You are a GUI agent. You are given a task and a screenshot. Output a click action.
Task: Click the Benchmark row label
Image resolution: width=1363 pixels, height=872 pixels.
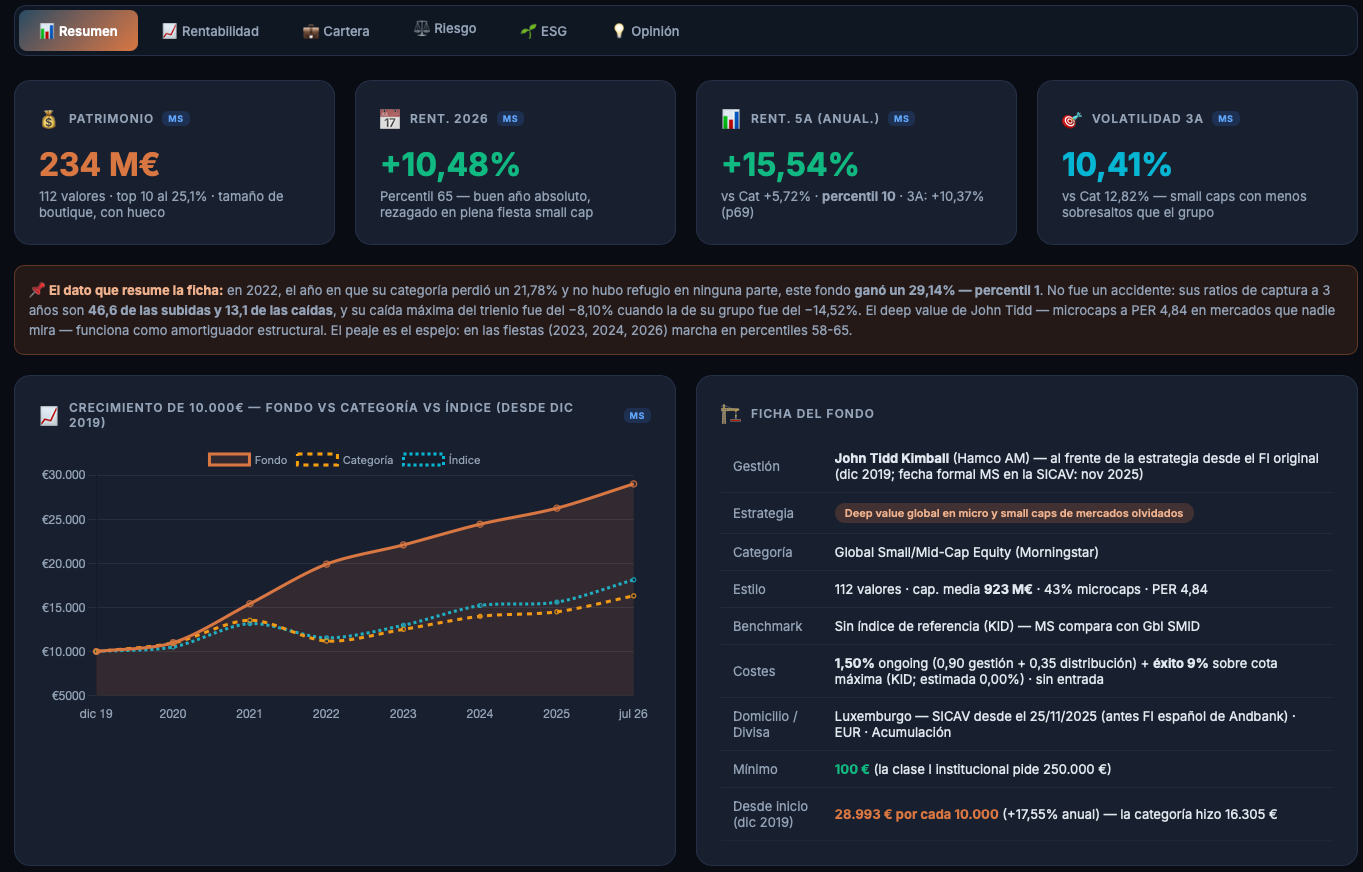[x=767, y=626]
